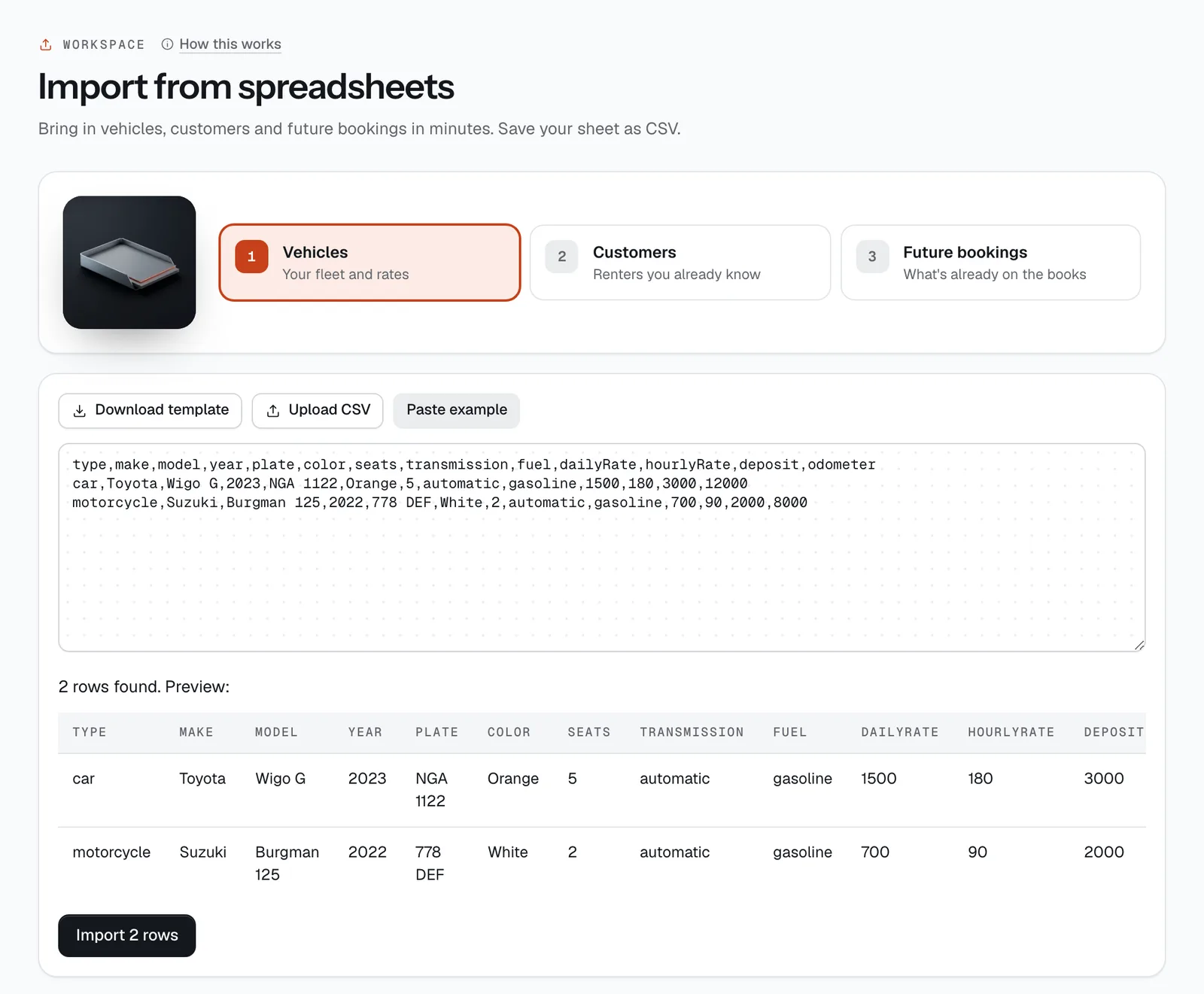The width and height of the screenshot is (1204, 994).
Task: Click the COLOR column header
Action: click(x=509, y=732)
